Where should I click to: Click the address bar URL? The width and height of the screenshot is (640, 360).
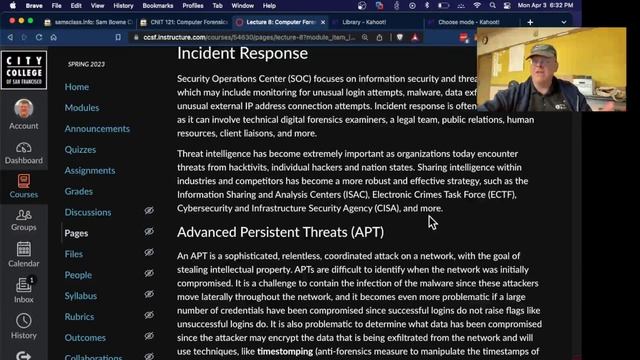click(x=249, y=37)
